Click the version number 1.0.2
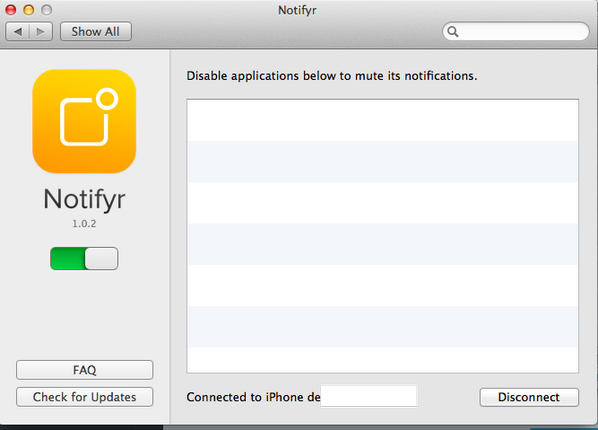Screen dimensions: 598x430 (84, 224)
